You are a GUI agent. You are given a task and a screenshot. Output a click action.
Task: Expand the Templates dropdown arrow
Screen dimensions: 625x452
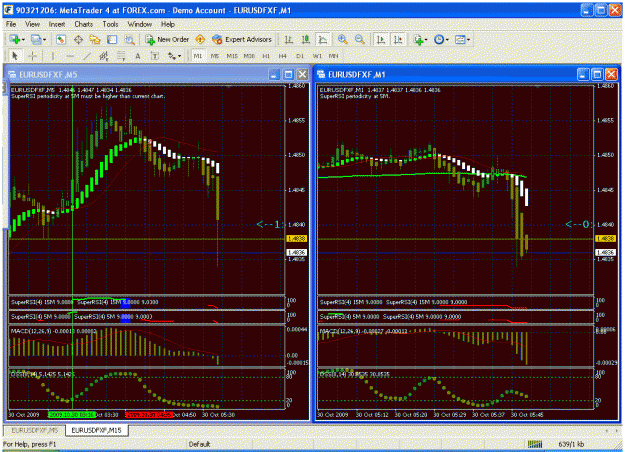(x=468, y=40)
